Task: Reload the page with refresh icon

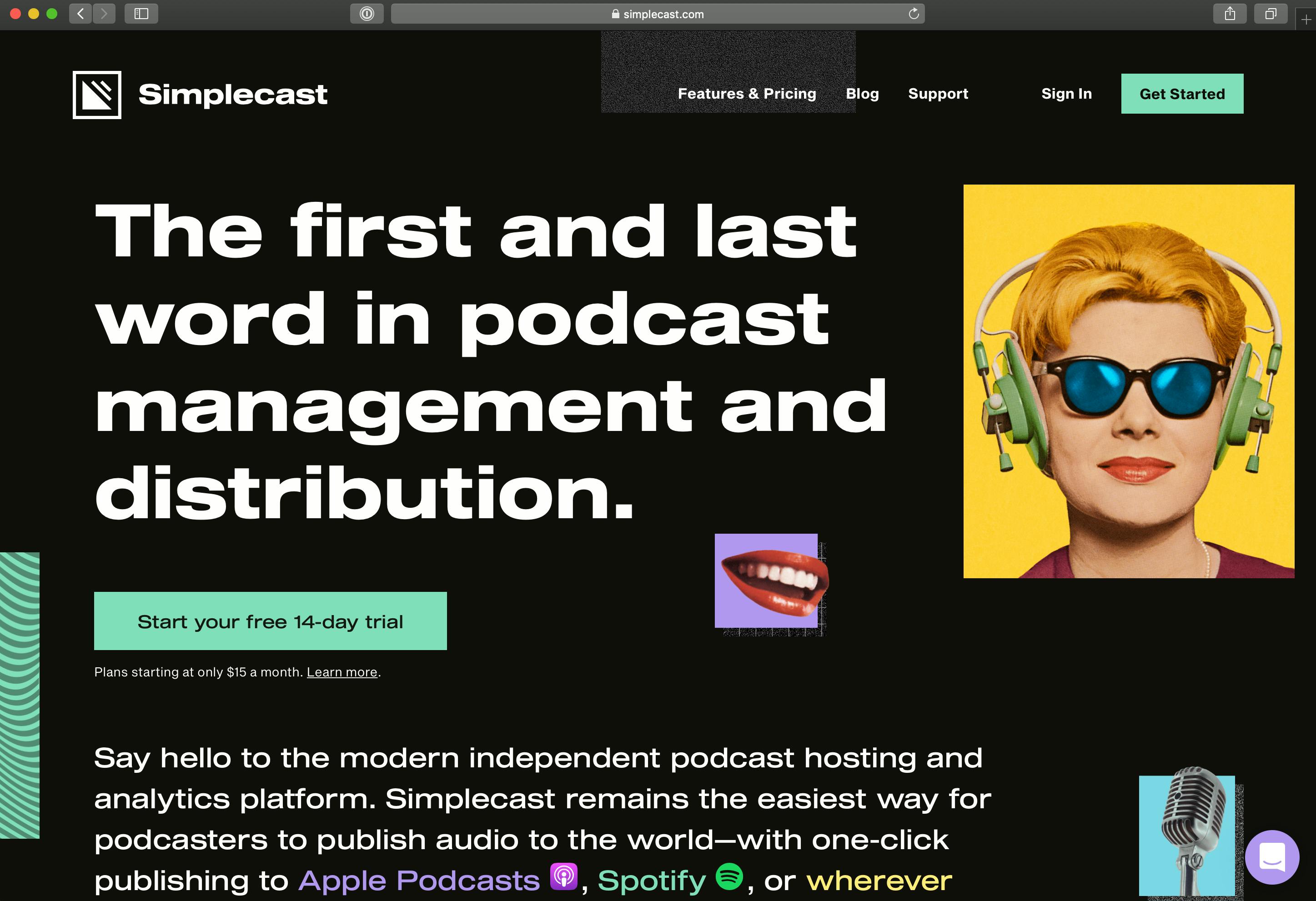Action: pos(914,14)
